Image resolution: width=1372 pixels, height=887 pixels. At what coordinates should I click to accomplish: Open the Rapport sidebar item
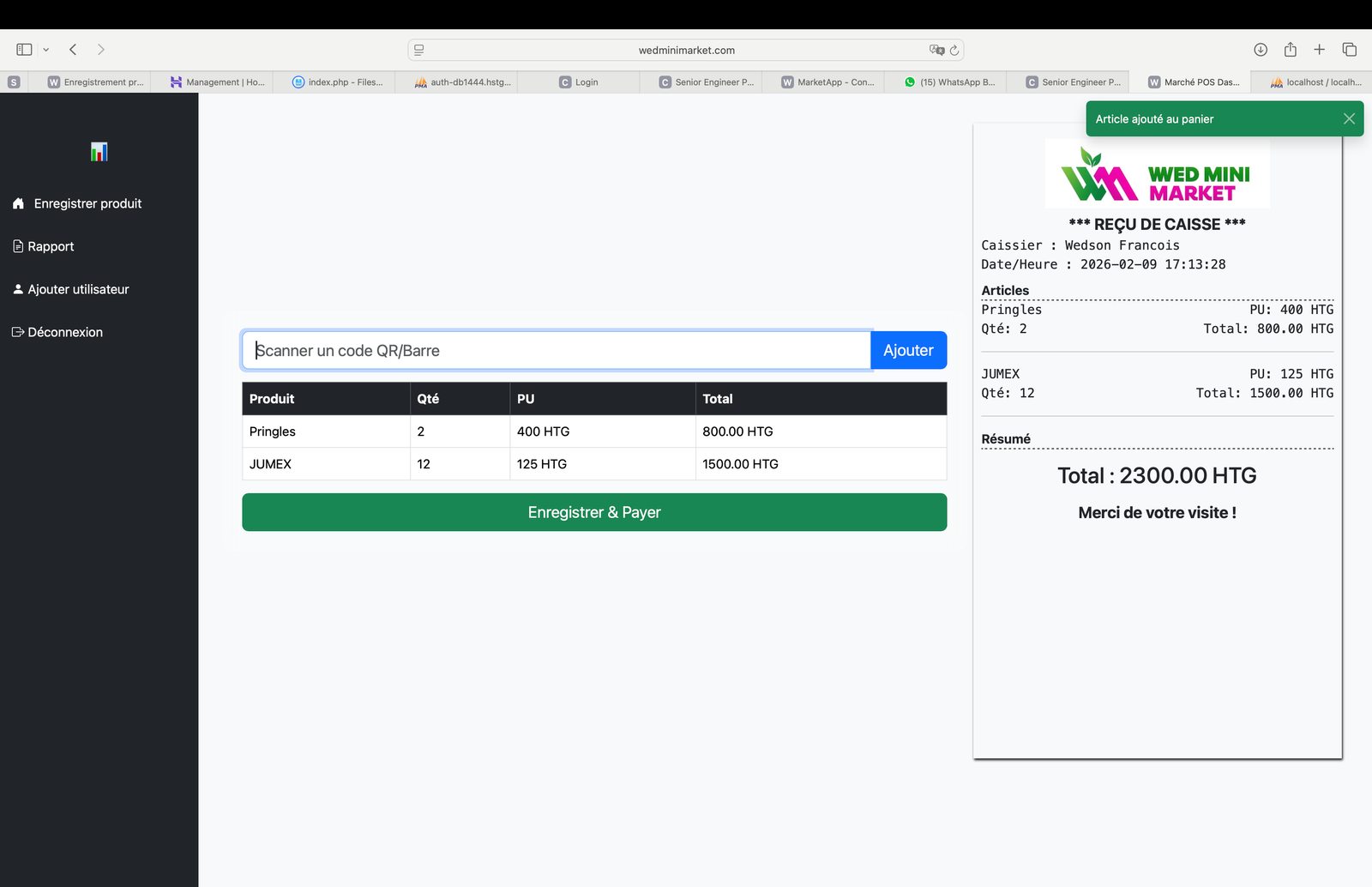51,246
